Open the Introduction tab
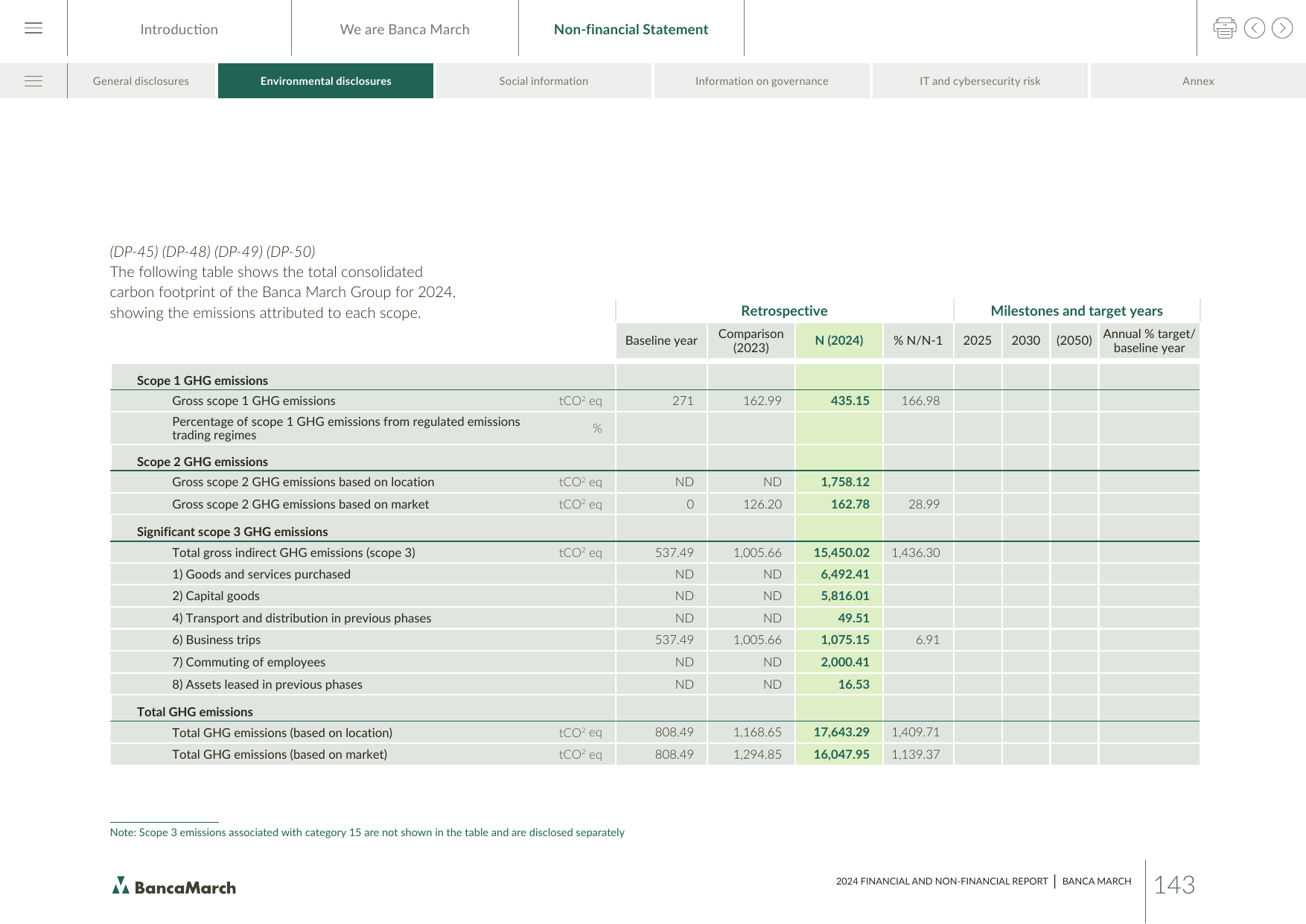Viewport: 1306px width, 924px height. click(x=179, y=29)
